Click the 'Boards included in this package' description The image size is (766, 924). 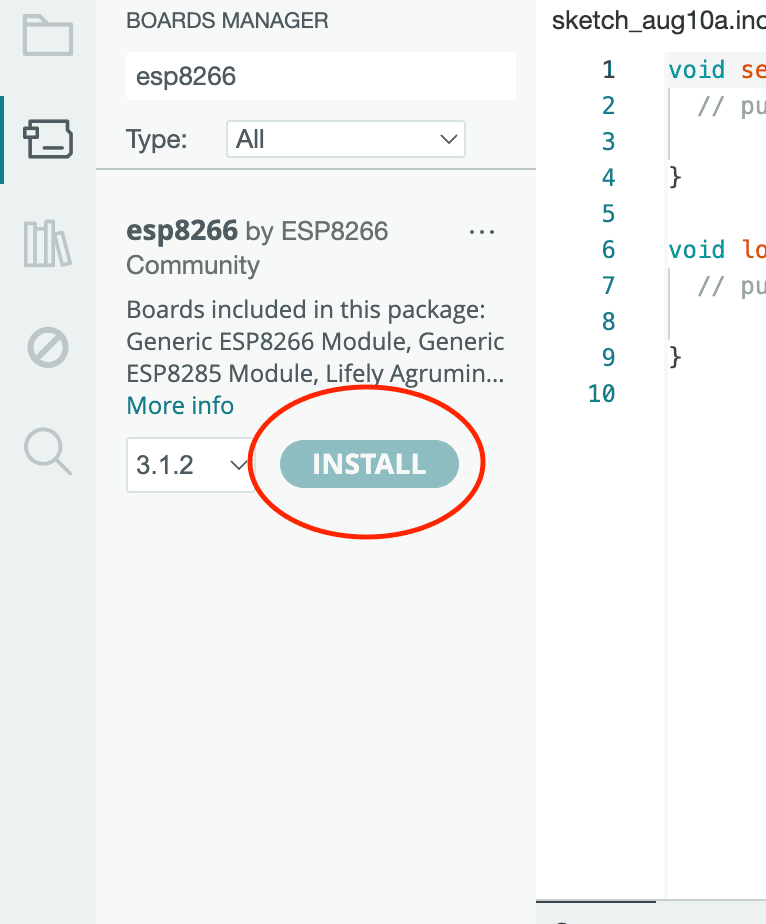click(315, 342)
